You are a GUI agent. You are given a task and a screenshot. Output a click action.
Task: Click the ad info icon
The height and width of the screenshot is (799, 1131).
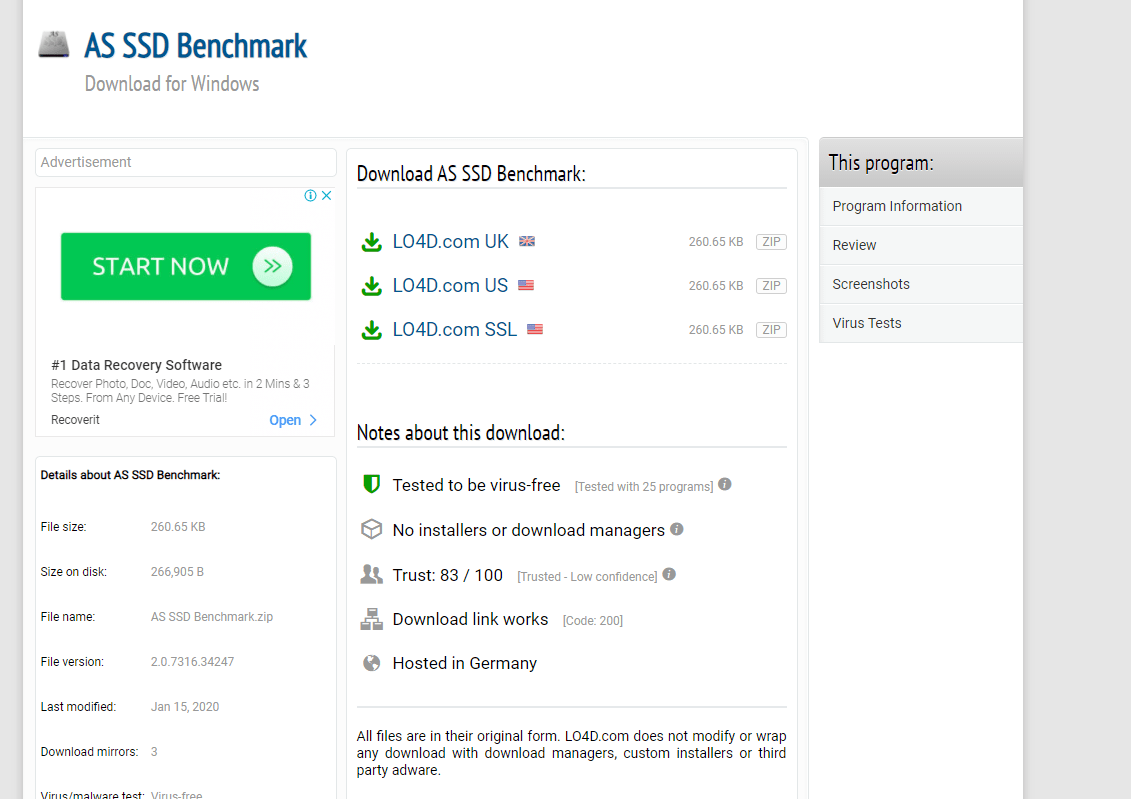pos(310,195)
